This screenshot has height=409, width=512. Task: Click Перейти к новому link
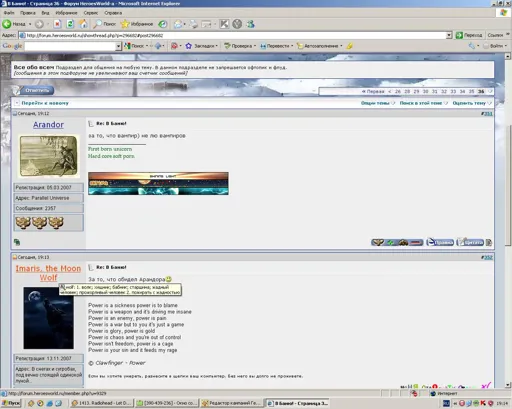[x=45, y=103]
